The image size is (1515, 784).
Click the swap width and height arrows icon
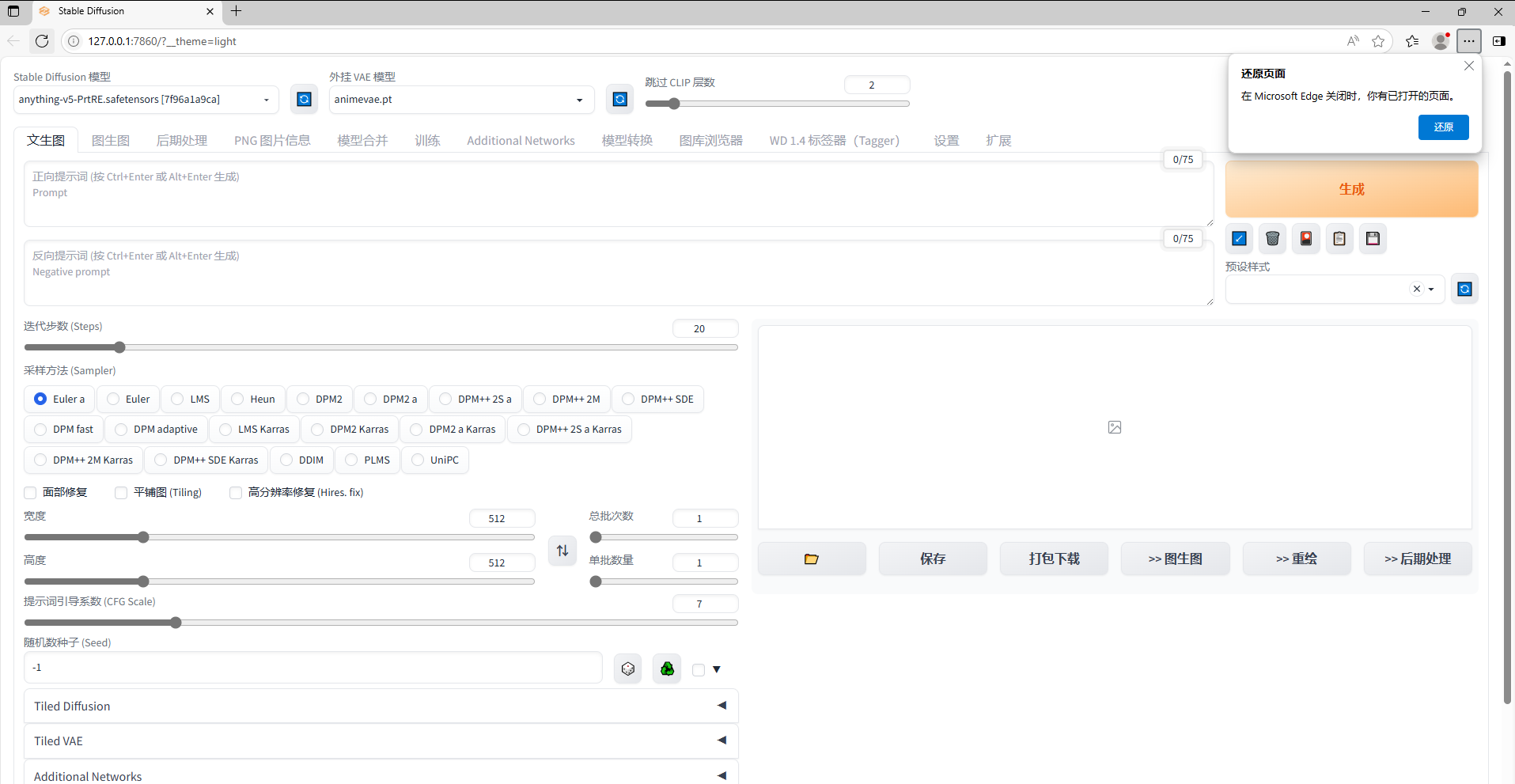[562, 551]
